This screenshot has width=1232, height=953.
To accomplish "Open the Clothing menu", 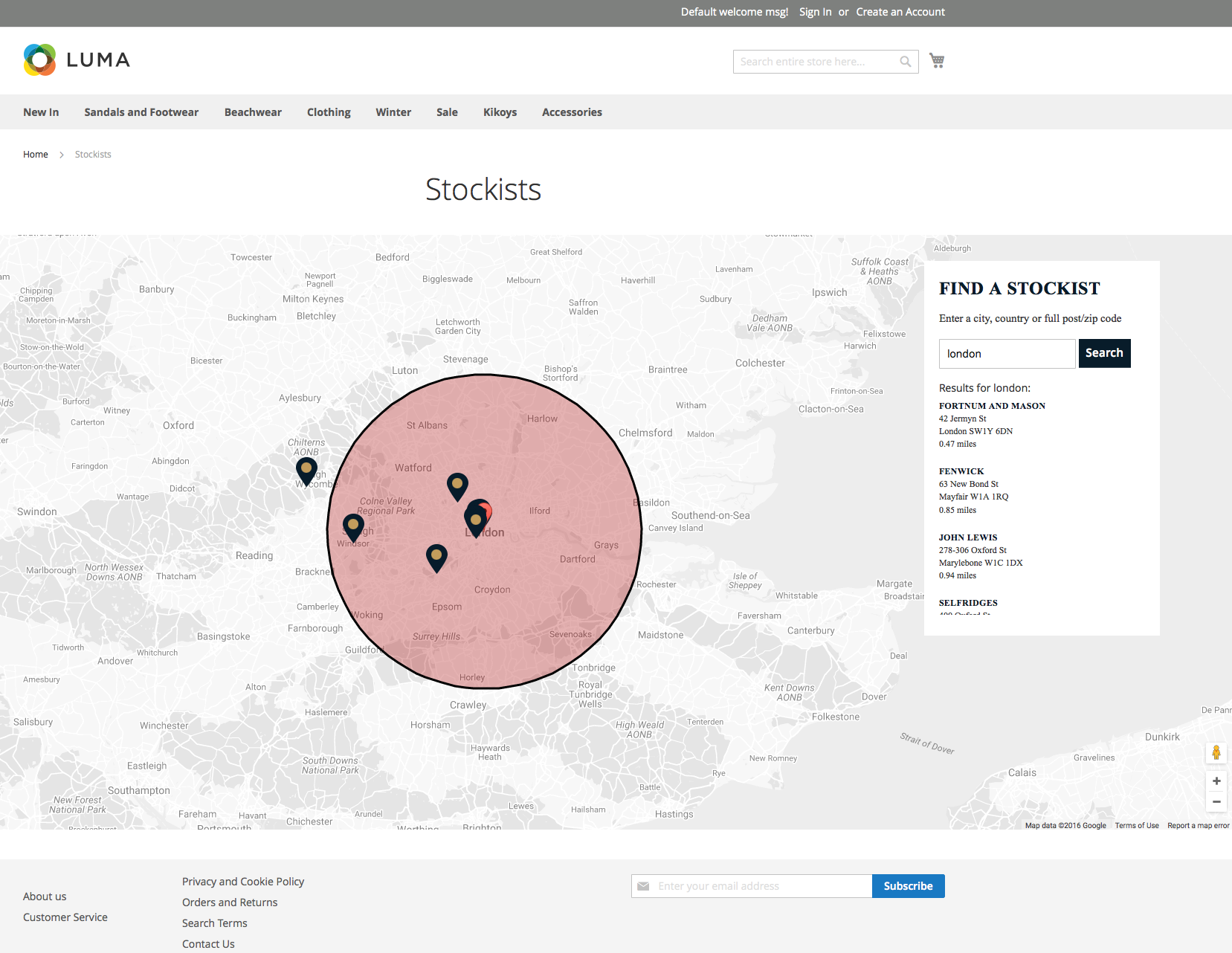I will [x=329, y=112].
